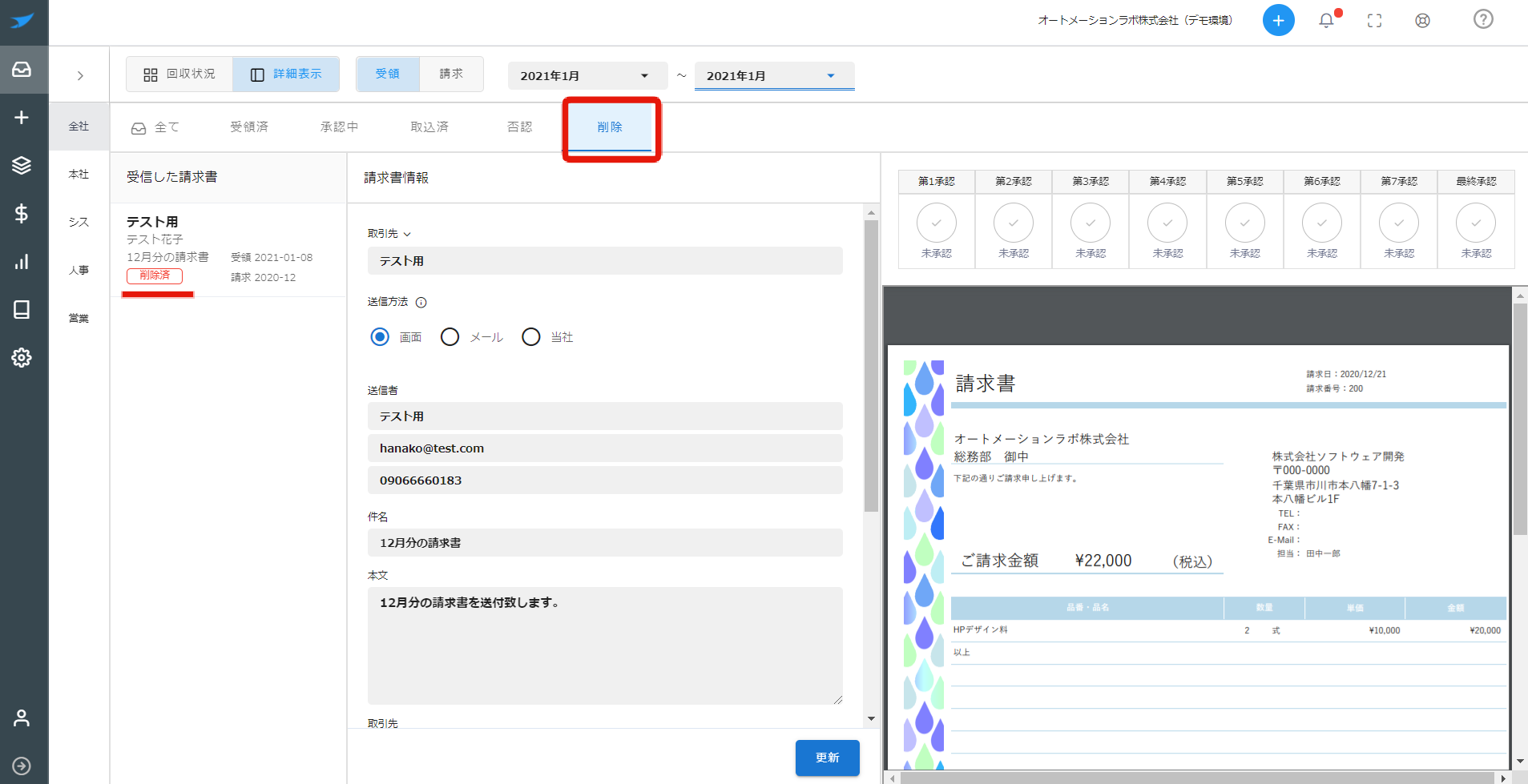Switch to 詳細表示 view
Viewport: 1528px width, 784px height.
[286, 74]
